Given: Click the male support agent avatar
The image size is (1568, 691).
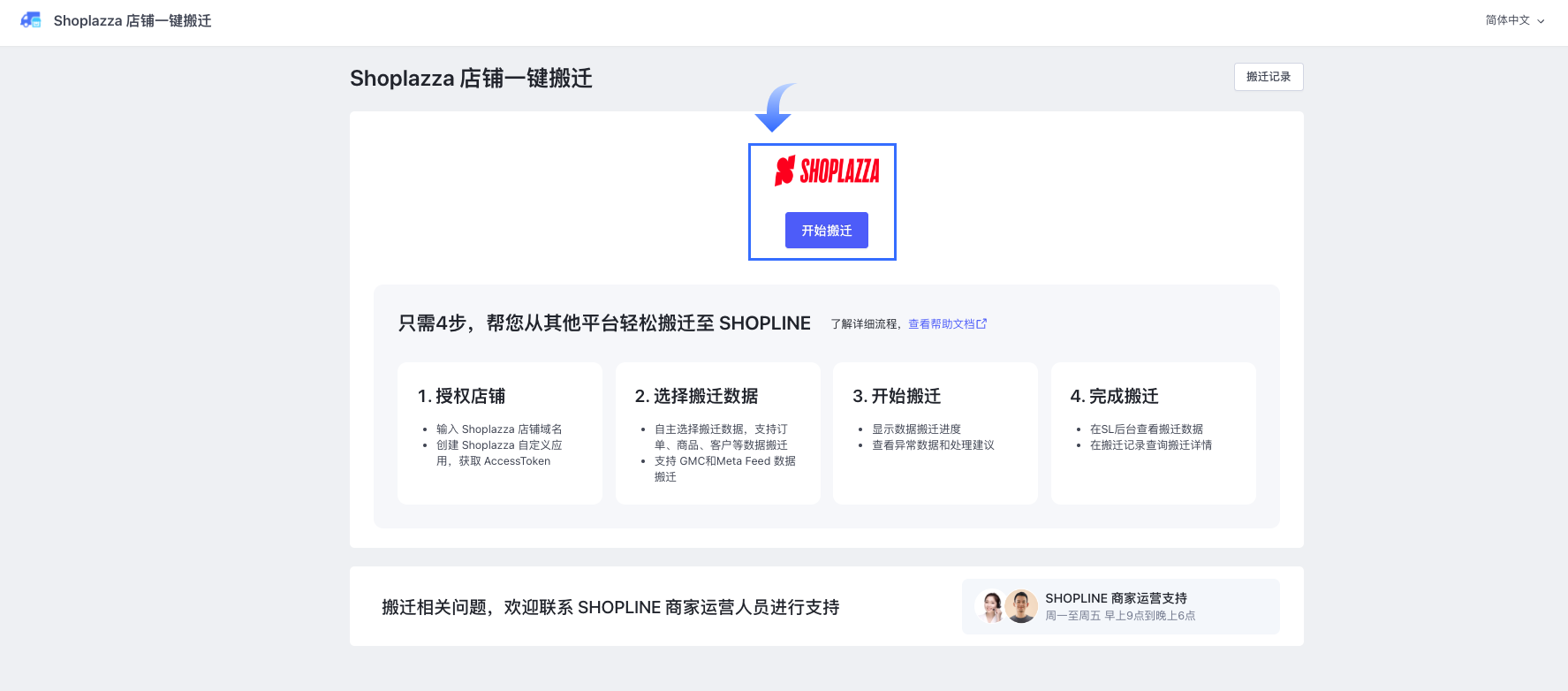Looking at the screenshot, I should [x=1021, y=606].
